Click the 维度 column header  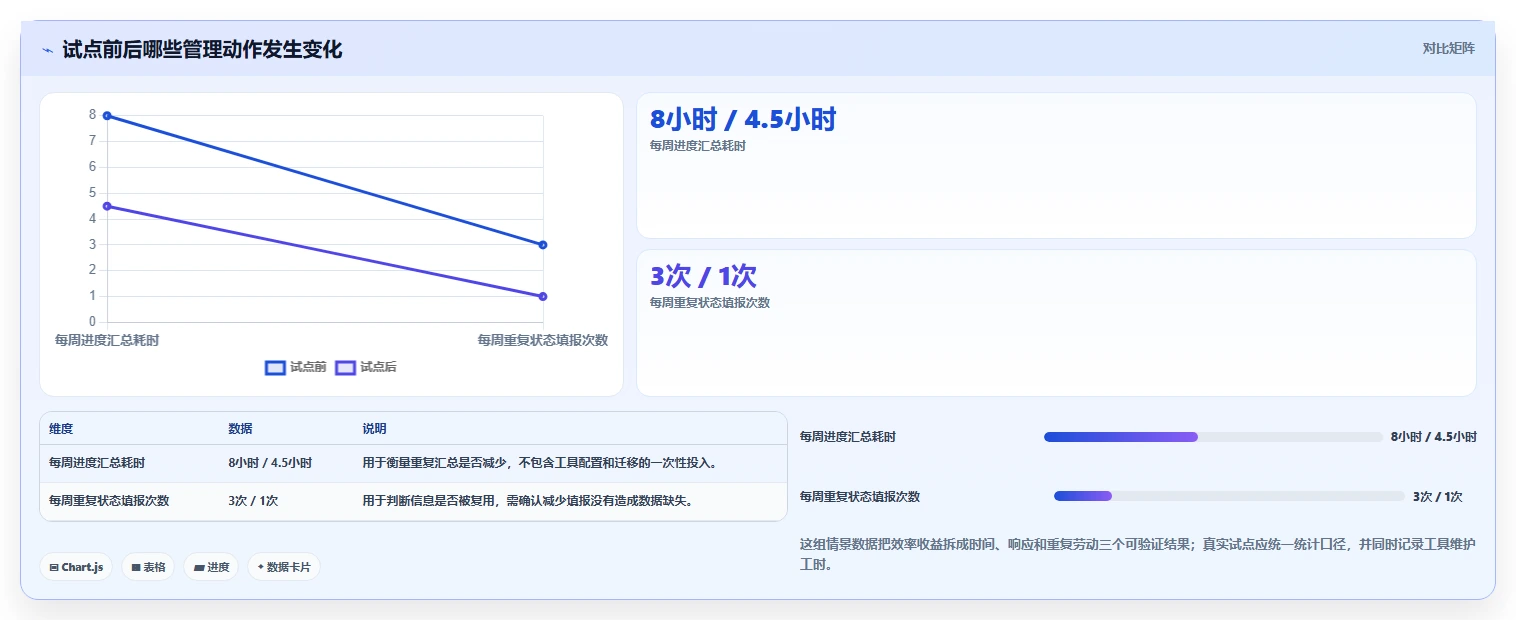click(x=61, y=429)
